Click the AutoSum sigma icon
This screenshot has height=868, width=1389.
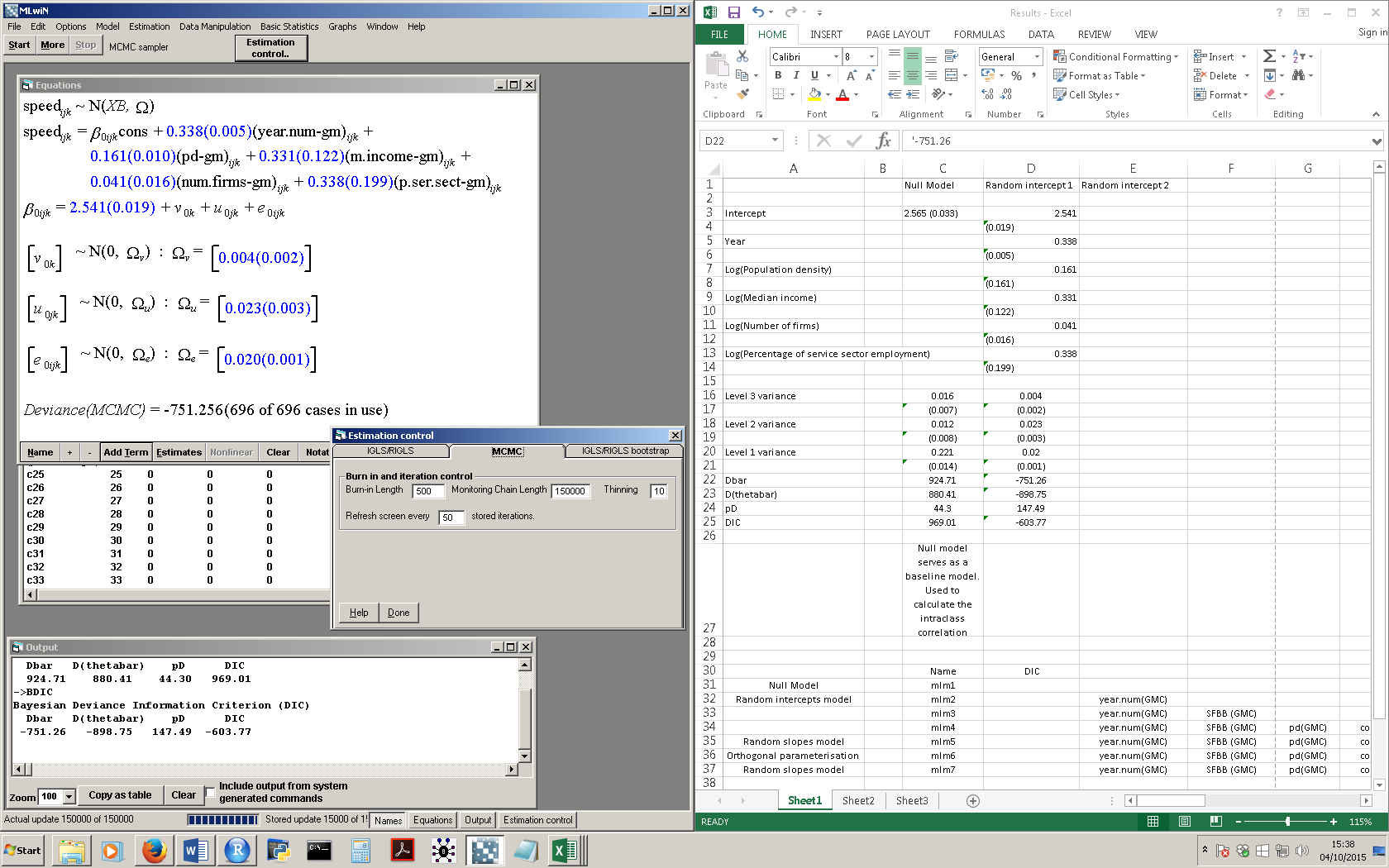click(1269, 56)
